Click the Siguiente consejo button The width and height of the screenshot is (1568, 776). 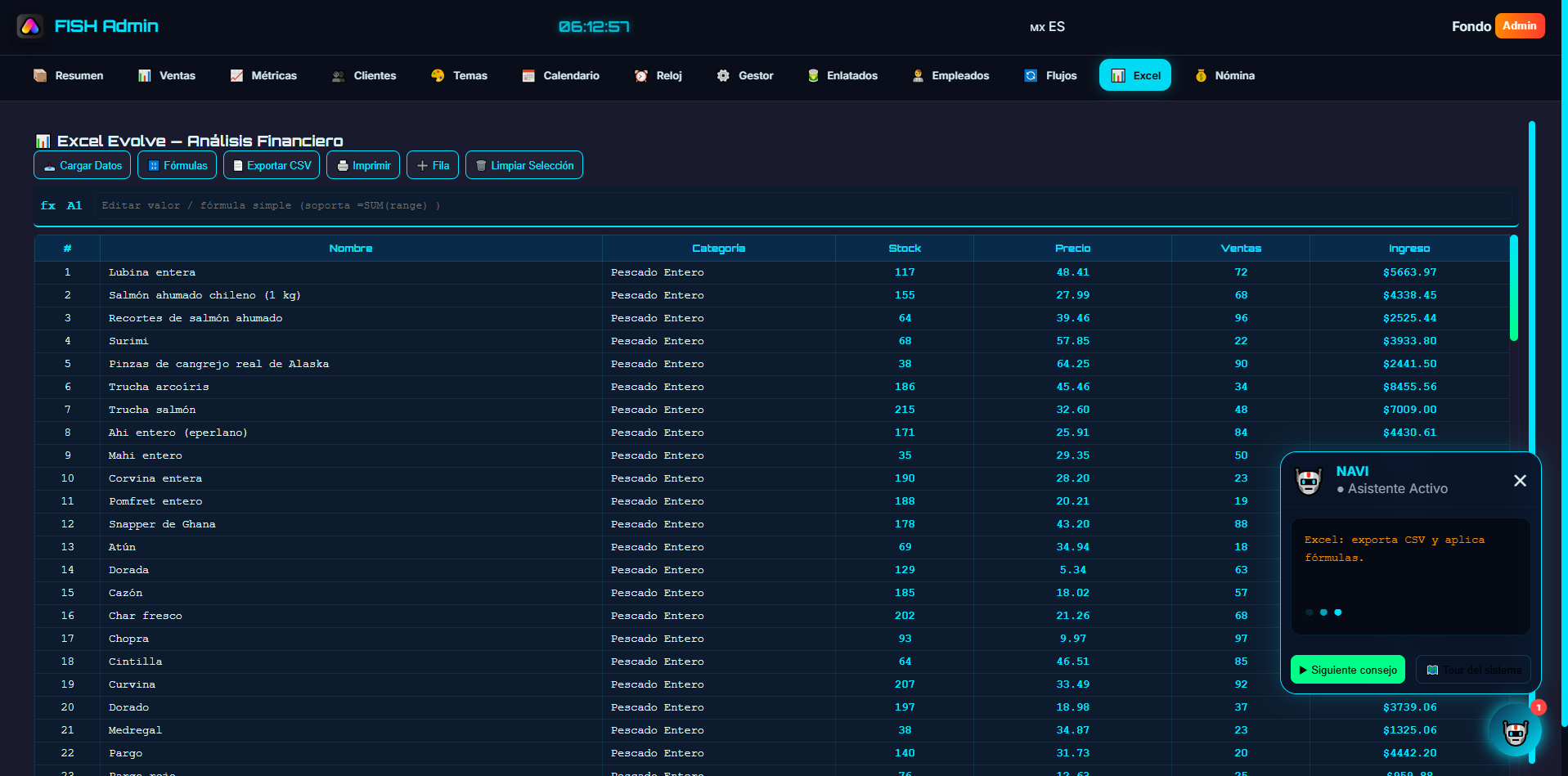tap(1347, 670)
